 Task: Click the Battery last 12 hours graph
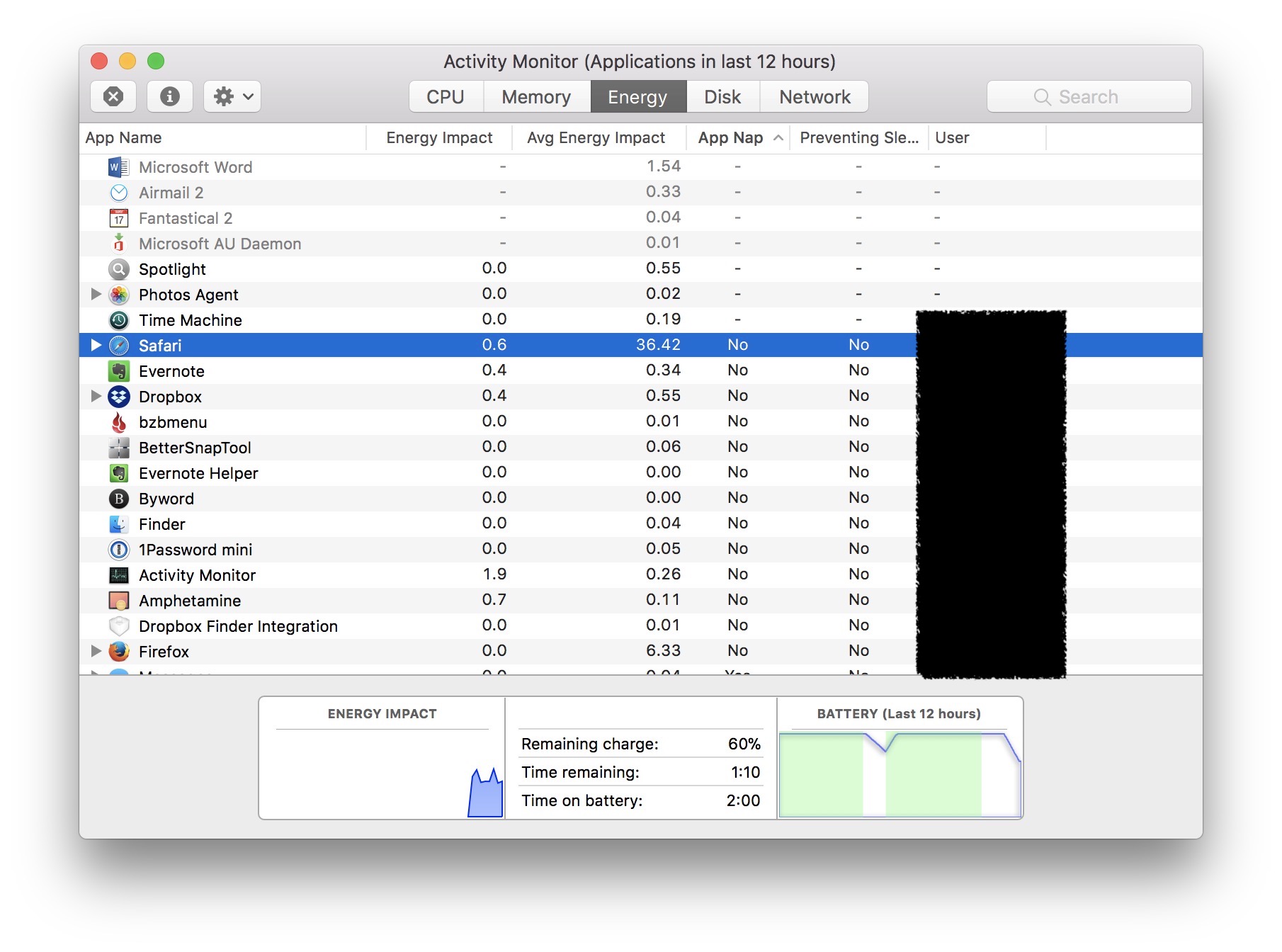[x=900, y=774]
